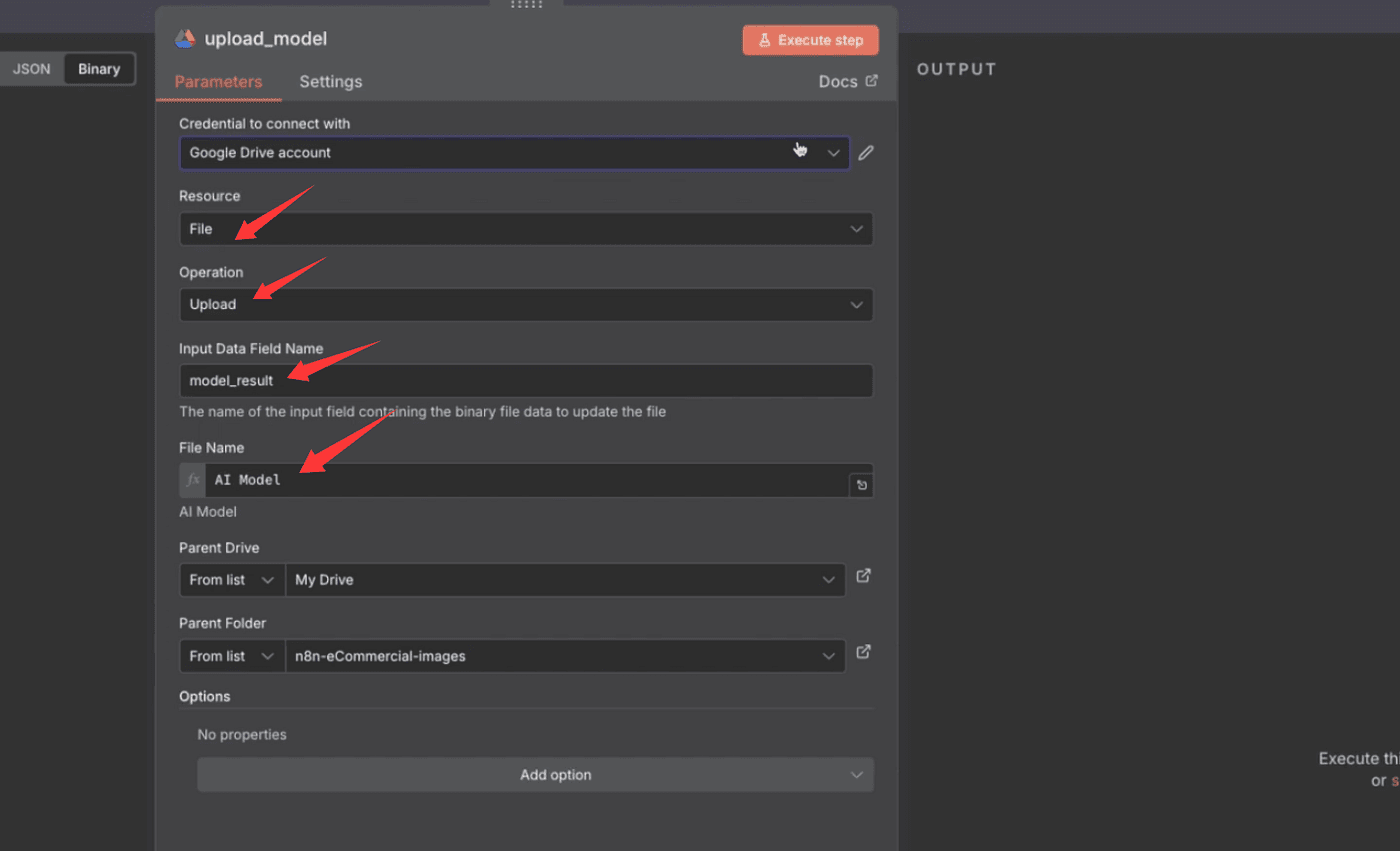Open Parent Folder external link icon
1400x851 pixels.
click(864, 652)
